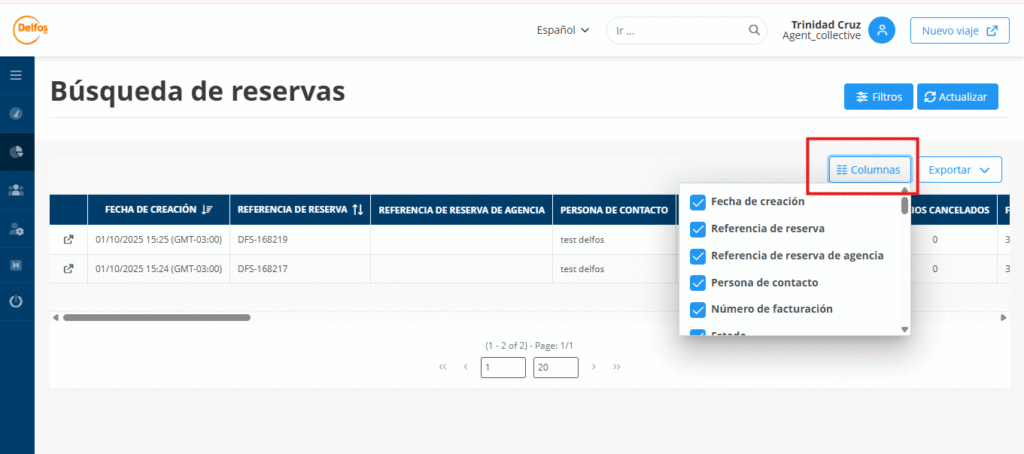Uncheck the Fecha de creación column
The image size is (1024, 454).
click(698, 202)
